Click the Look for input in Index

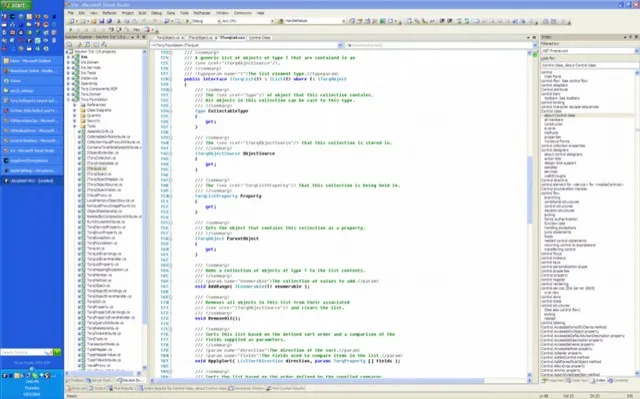click(x=589, y=65)
